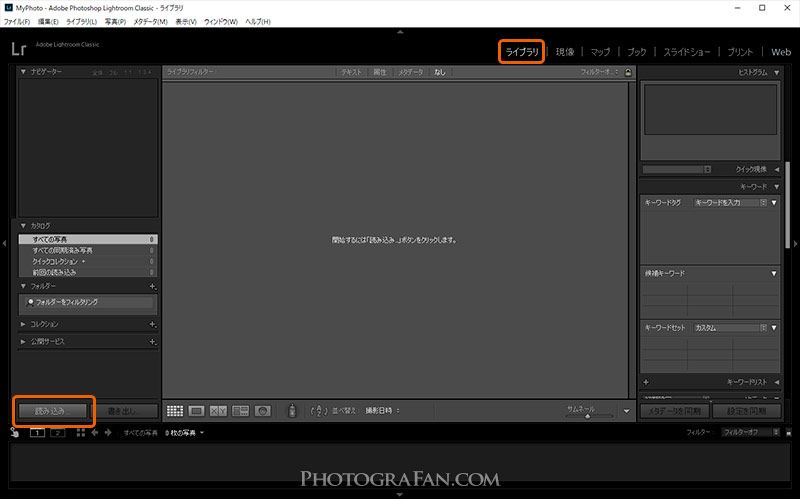Collapse the Folders panel
The width and height of the screenshot is (800, 499).
(23, 286)
